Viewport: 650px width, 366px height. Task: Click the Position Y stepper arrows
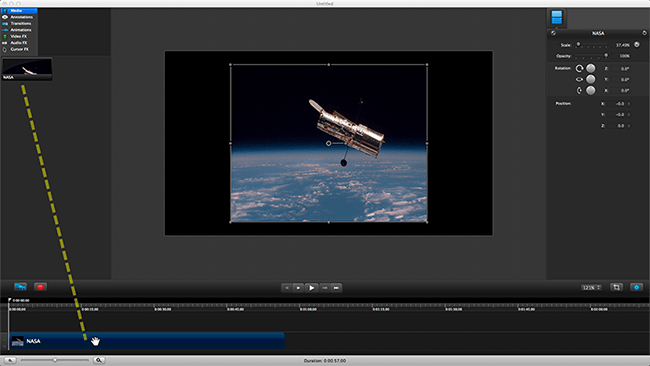point(629,114)
